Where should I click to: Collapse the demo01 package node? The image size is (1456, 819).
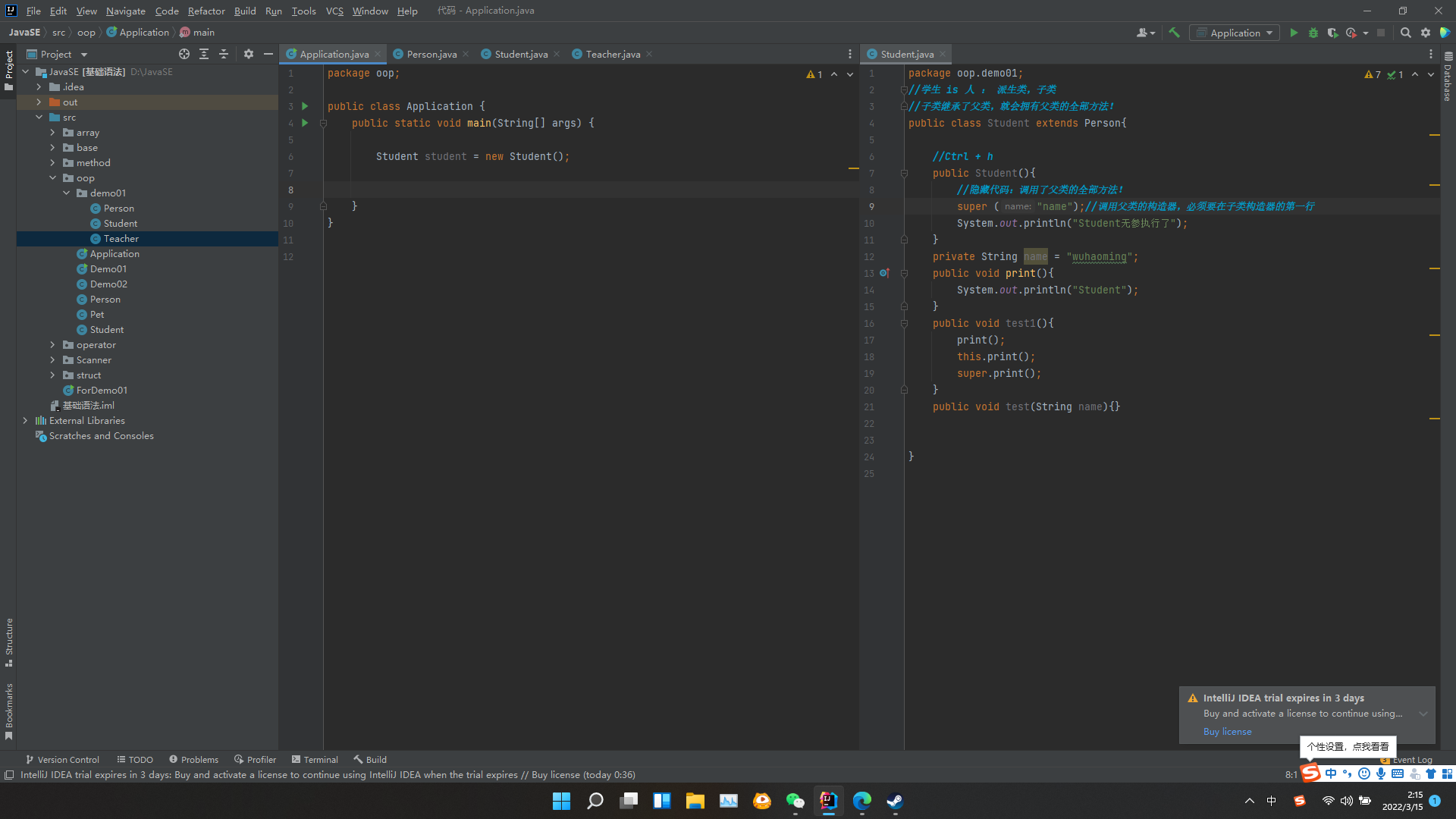click(66, 193)
